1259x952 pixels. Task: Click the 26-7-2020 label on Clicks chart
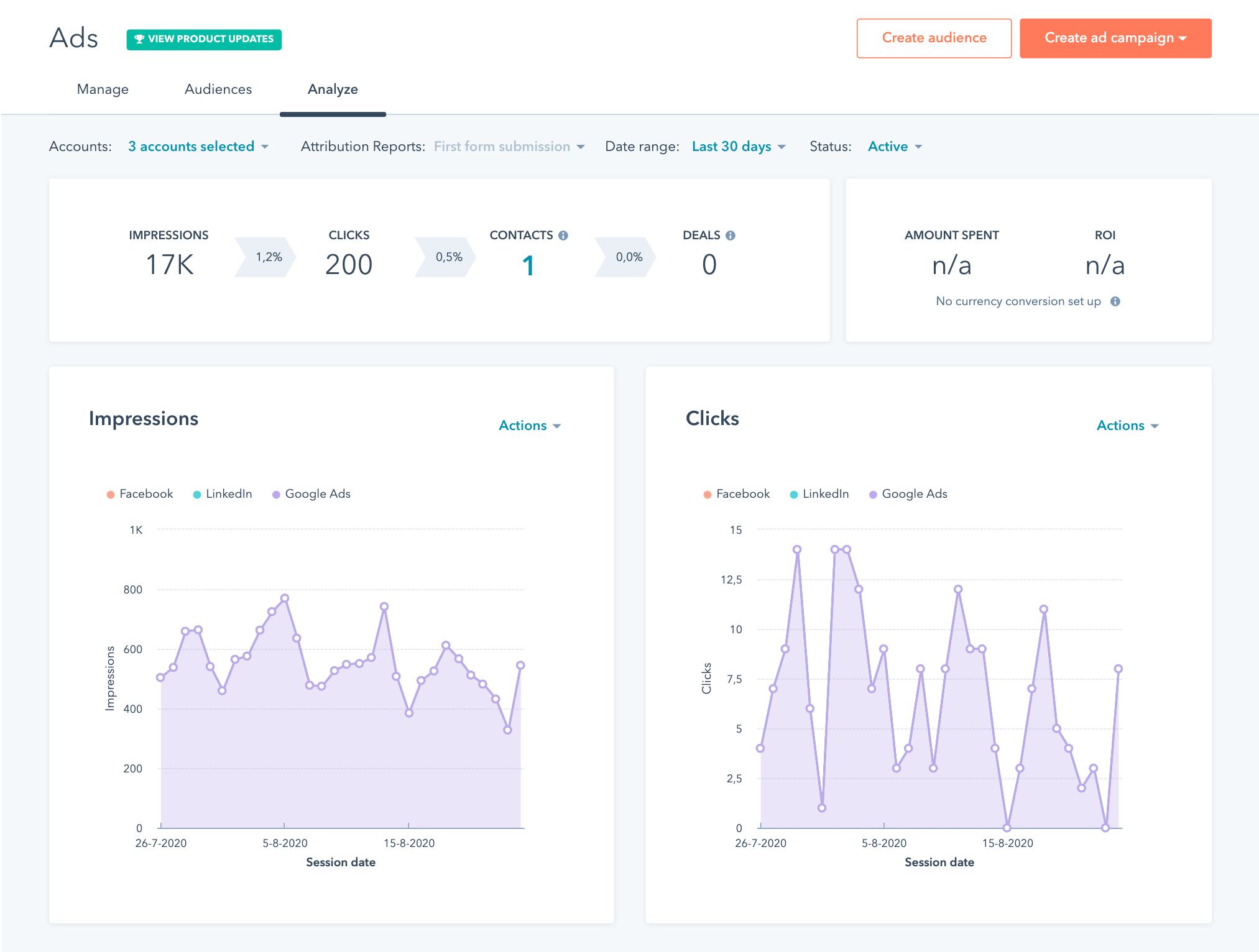[761, 843]
